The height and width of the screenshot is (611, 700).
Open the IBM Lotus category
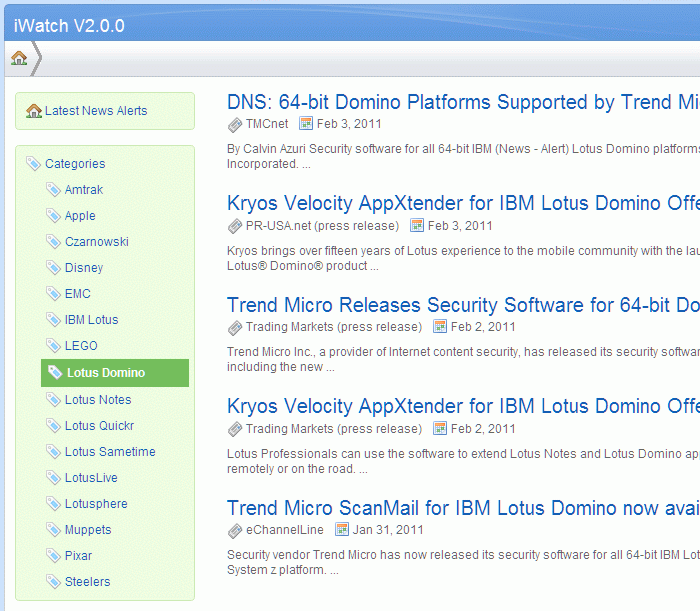(92, 320)
